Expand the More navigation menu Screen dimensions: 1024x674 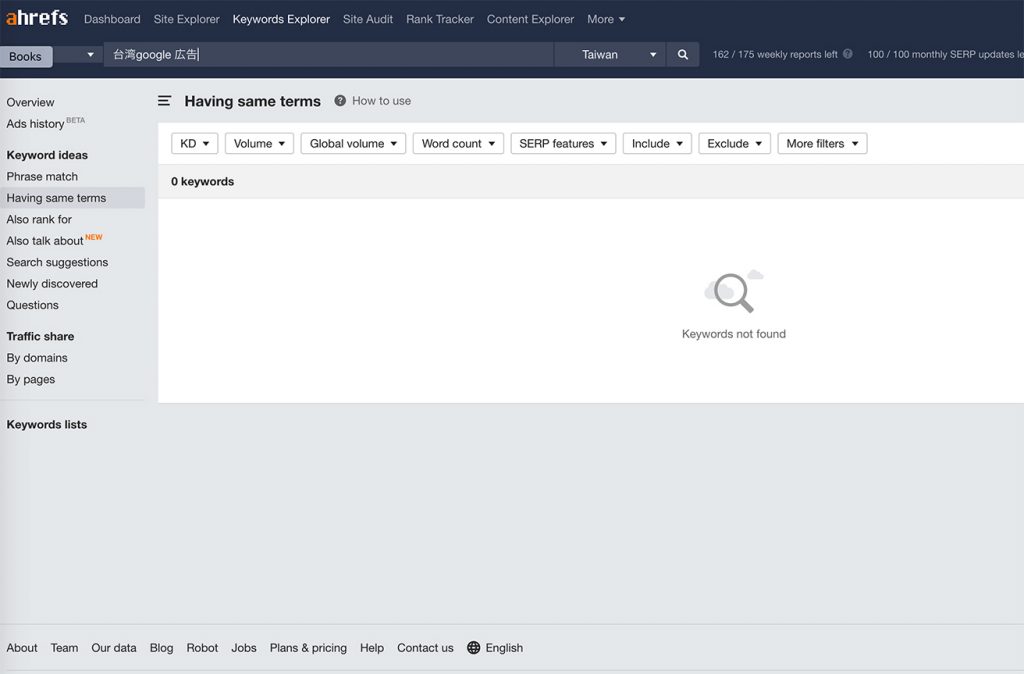[x=606, y=19]
